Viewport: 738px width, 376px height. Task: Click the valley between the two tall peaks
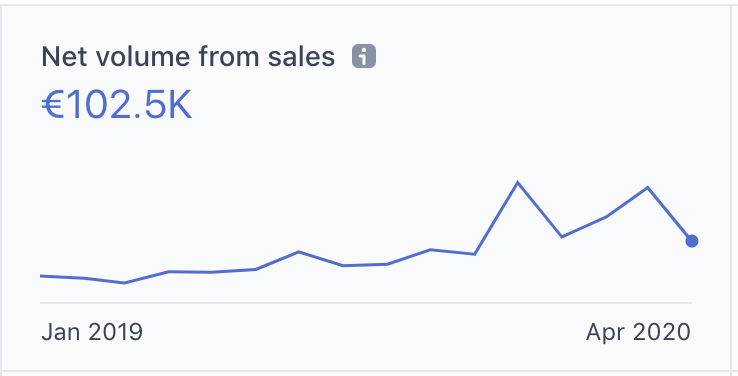coord(562,237)
